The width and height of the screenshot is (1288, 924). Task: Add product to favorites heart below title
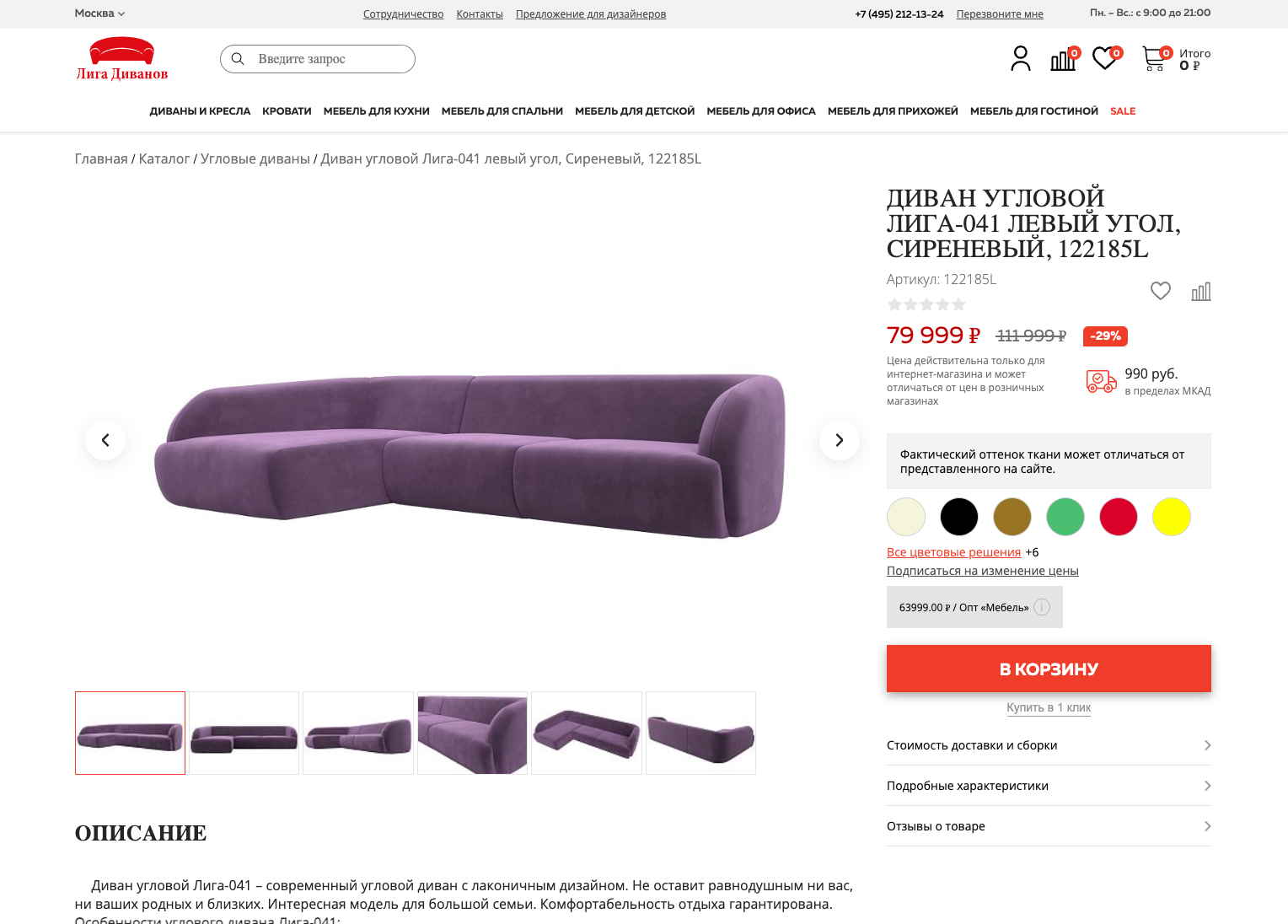tap(1161, 291)
